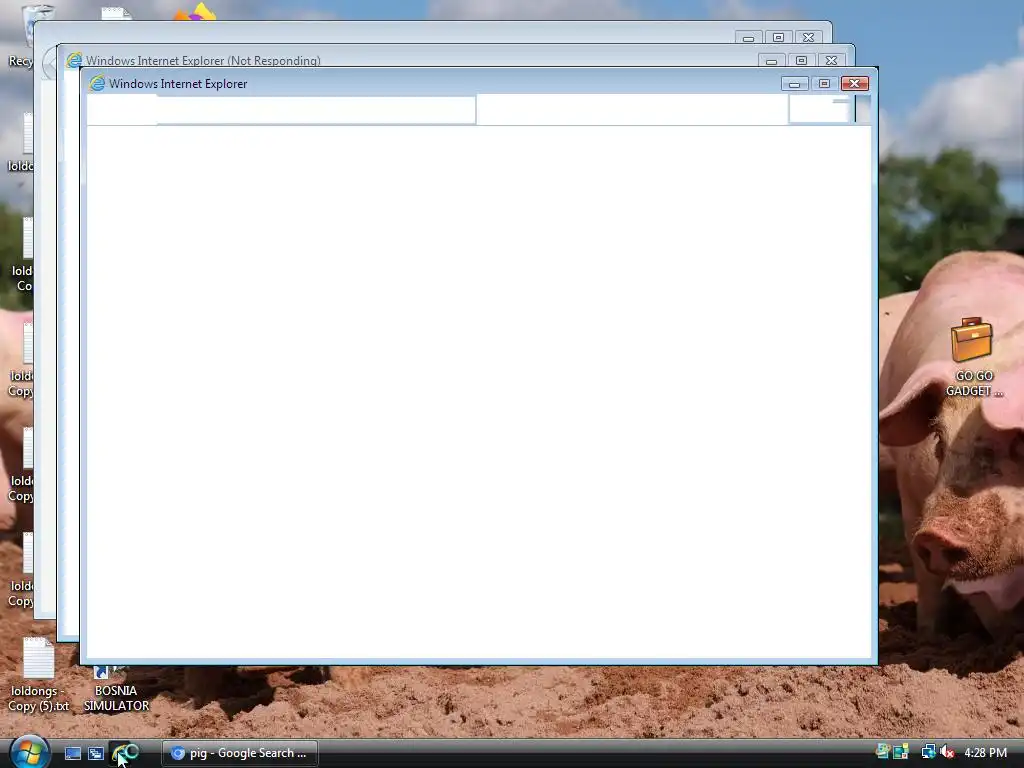Image resolution: width=1024 pixels, height=768 pixels.
Task: Open the GO GO GADGET briefcase icon
Action: (973, 357)
